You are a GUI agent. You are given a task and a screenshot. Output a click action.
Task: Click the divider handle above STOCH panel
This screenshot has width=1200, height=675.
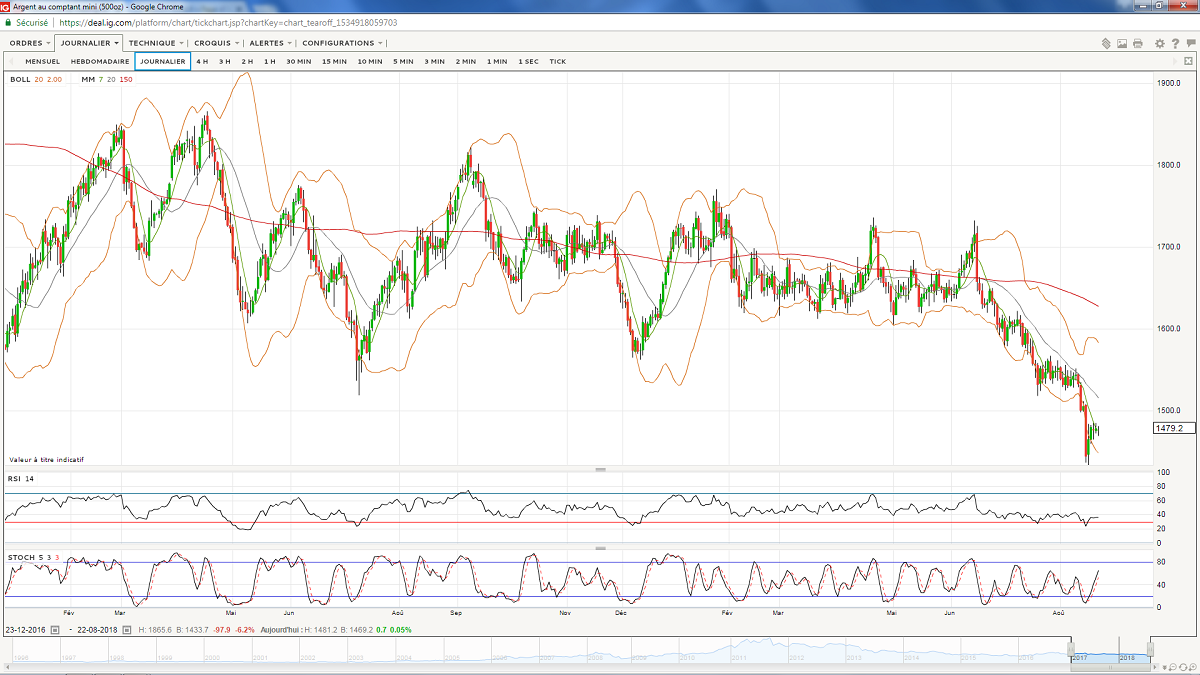click(600, 548)
